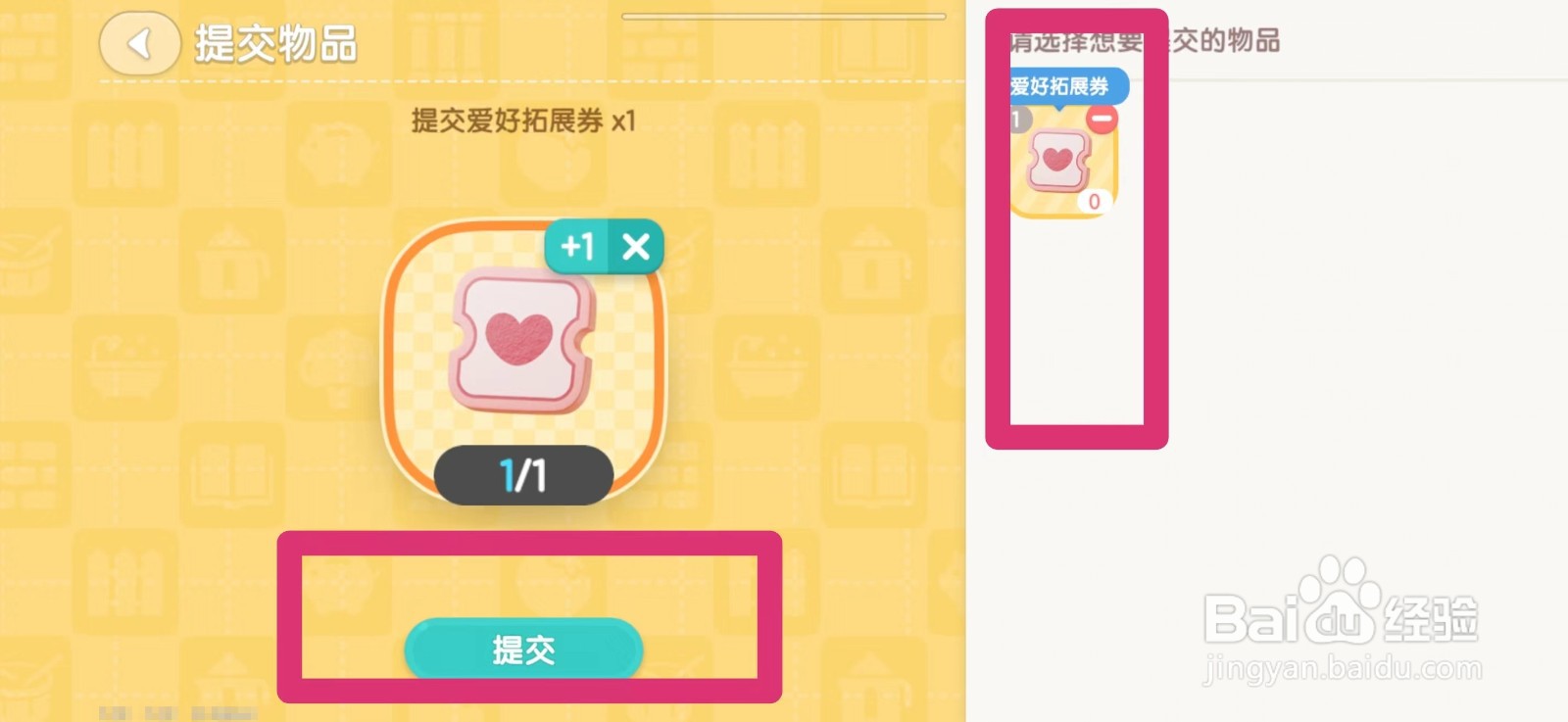Tap the orange-bordered item slot frame edge
Image resolution: width=1568 pixels, height=722 pixels.
(x=386, y=362)
